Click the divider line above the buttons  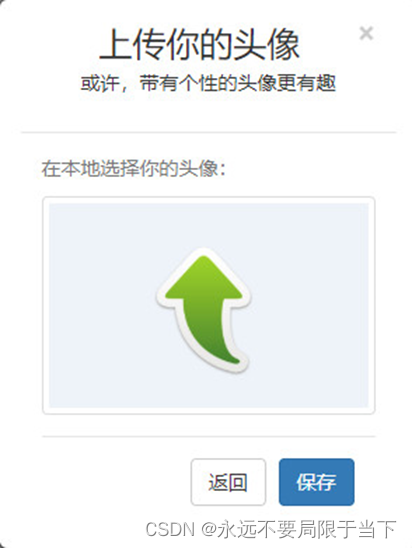point(209,437)
